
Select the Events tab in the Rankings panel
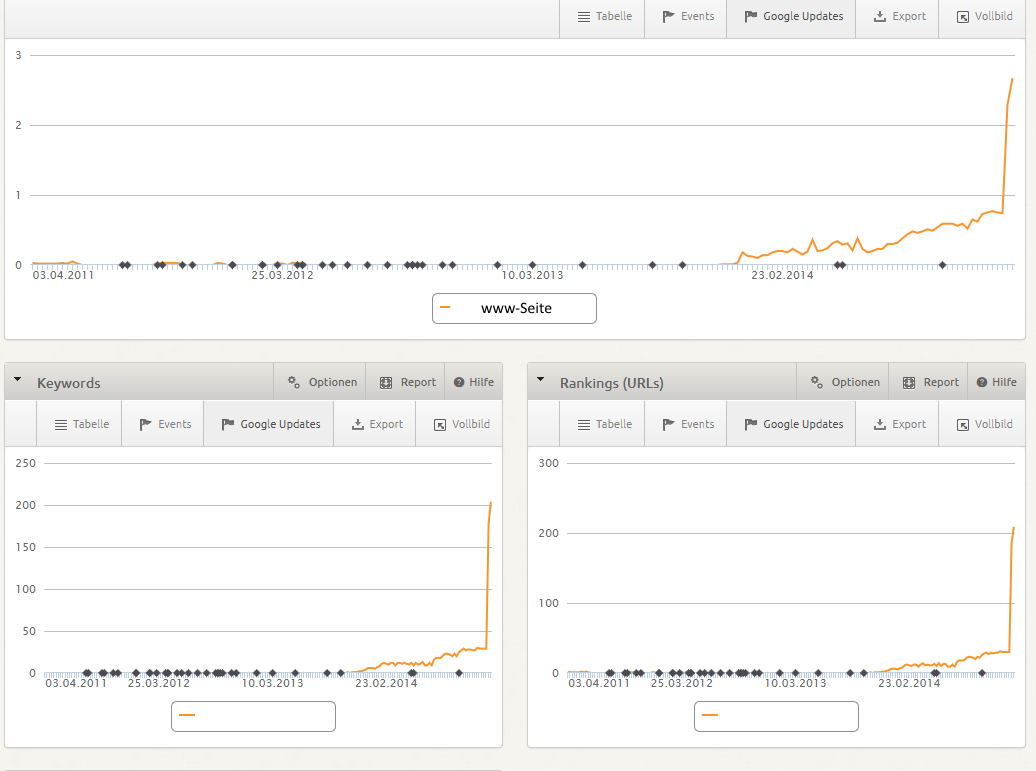coord(685,424)
